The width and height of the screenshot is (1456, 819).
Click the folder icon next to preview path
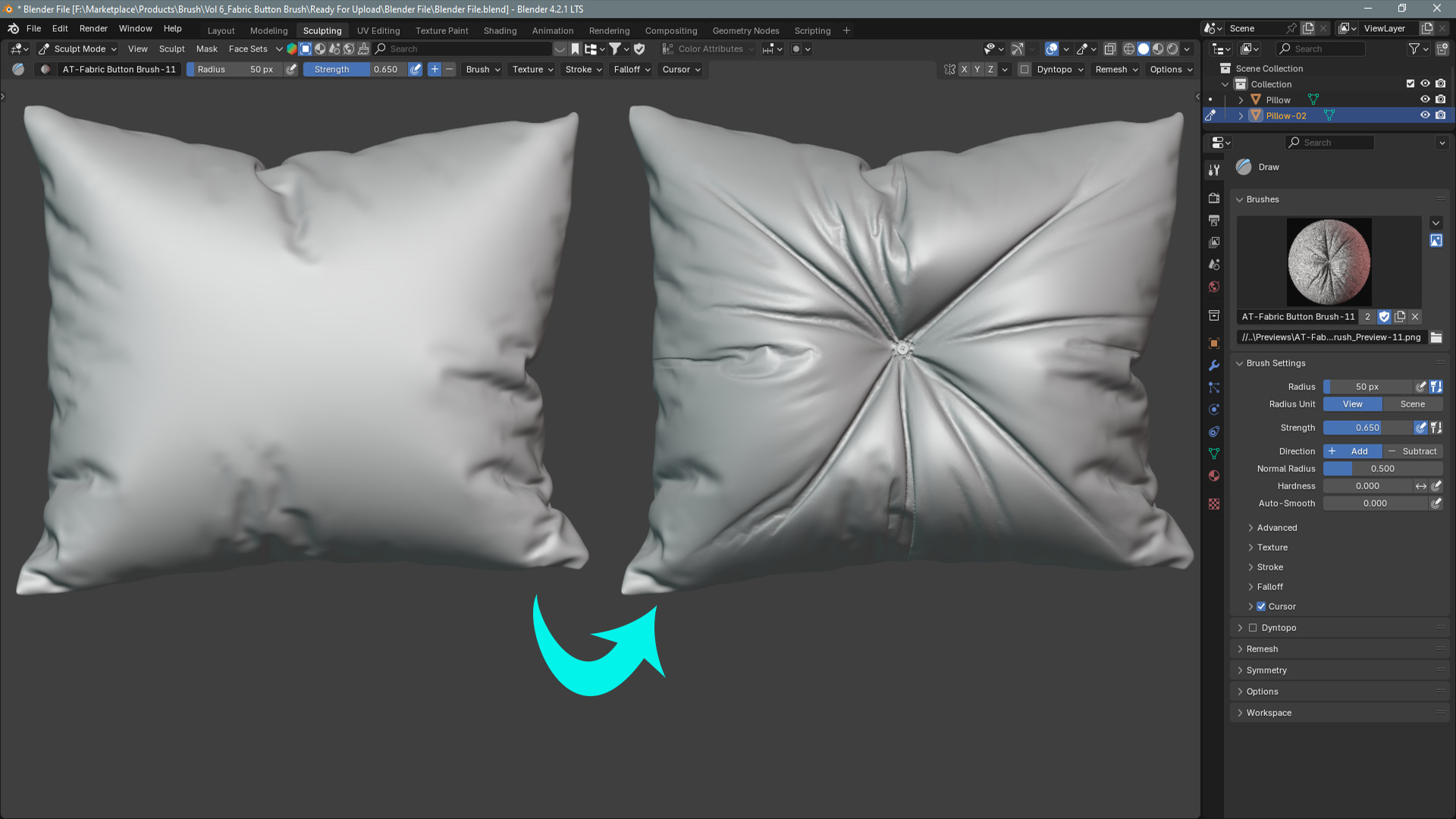(1436, 337)
